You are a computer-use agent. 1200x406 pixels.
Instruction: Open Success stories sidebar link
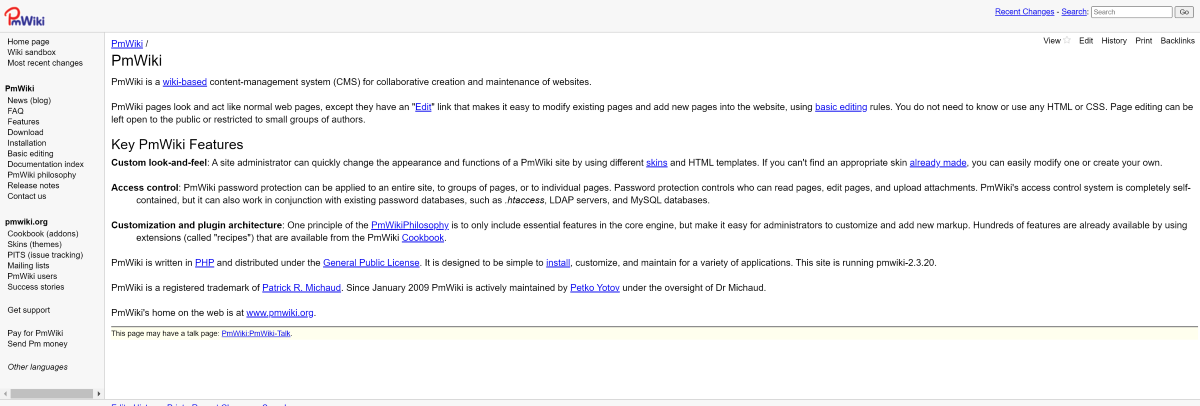pyautogui.click(x=35, y=286)
